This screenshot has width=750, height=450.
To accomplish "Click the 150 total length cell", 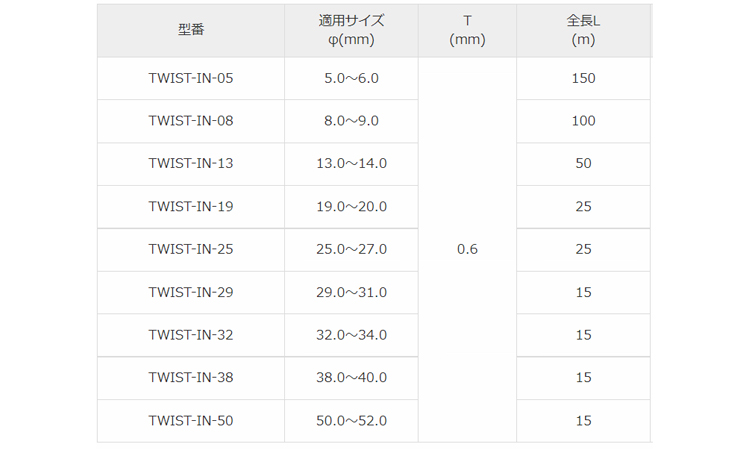I will [x=583, y=78].
